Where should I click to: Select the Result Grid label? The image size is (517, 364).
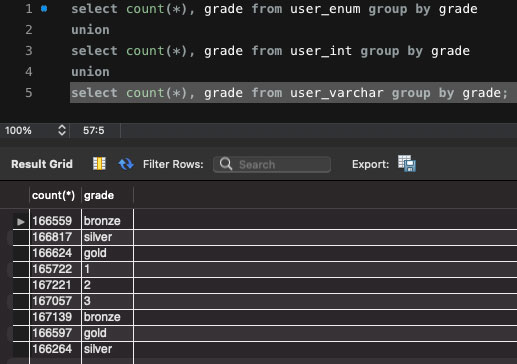pos(42,164)
